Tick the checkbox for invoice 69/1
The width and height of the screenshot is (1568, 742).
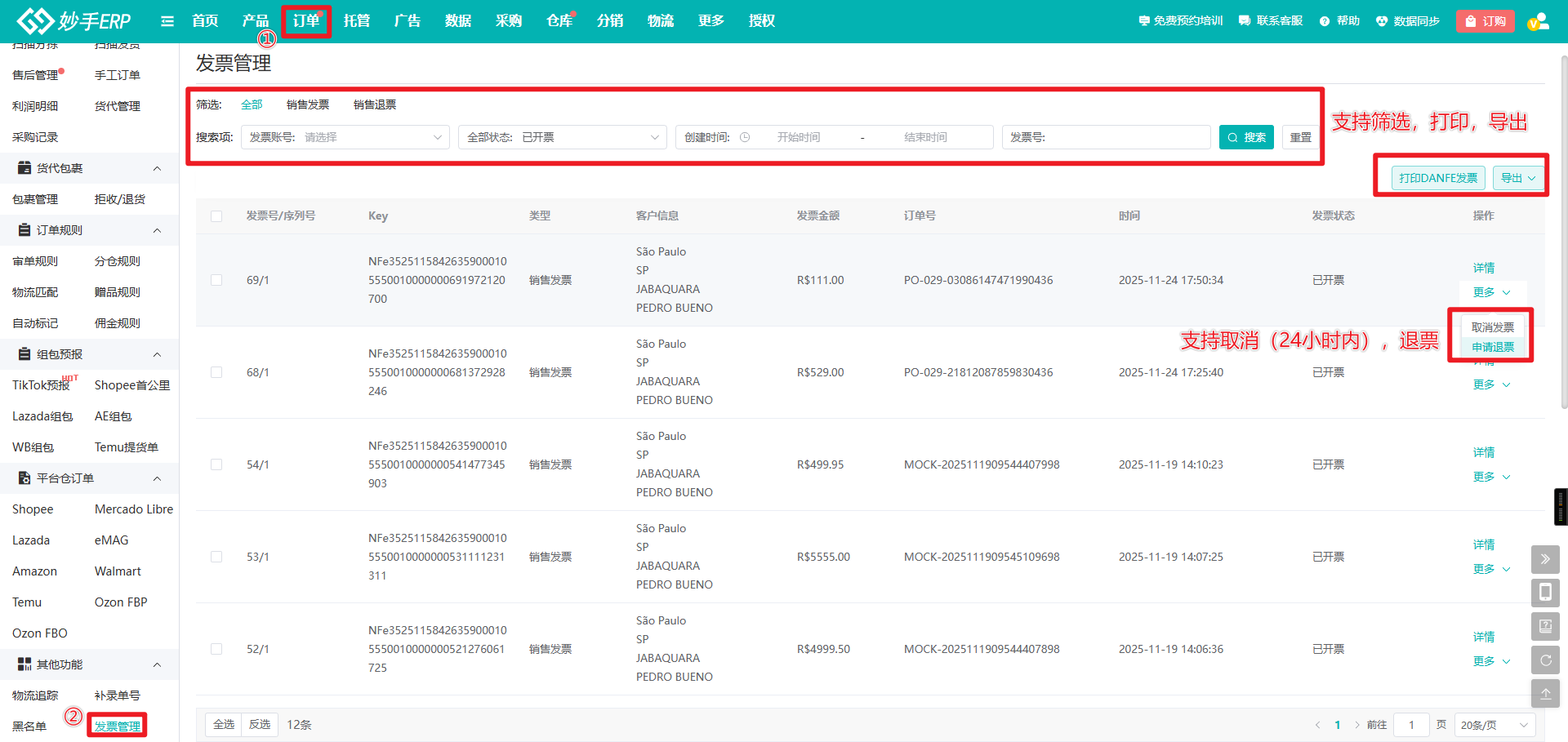tap(216, 280)
